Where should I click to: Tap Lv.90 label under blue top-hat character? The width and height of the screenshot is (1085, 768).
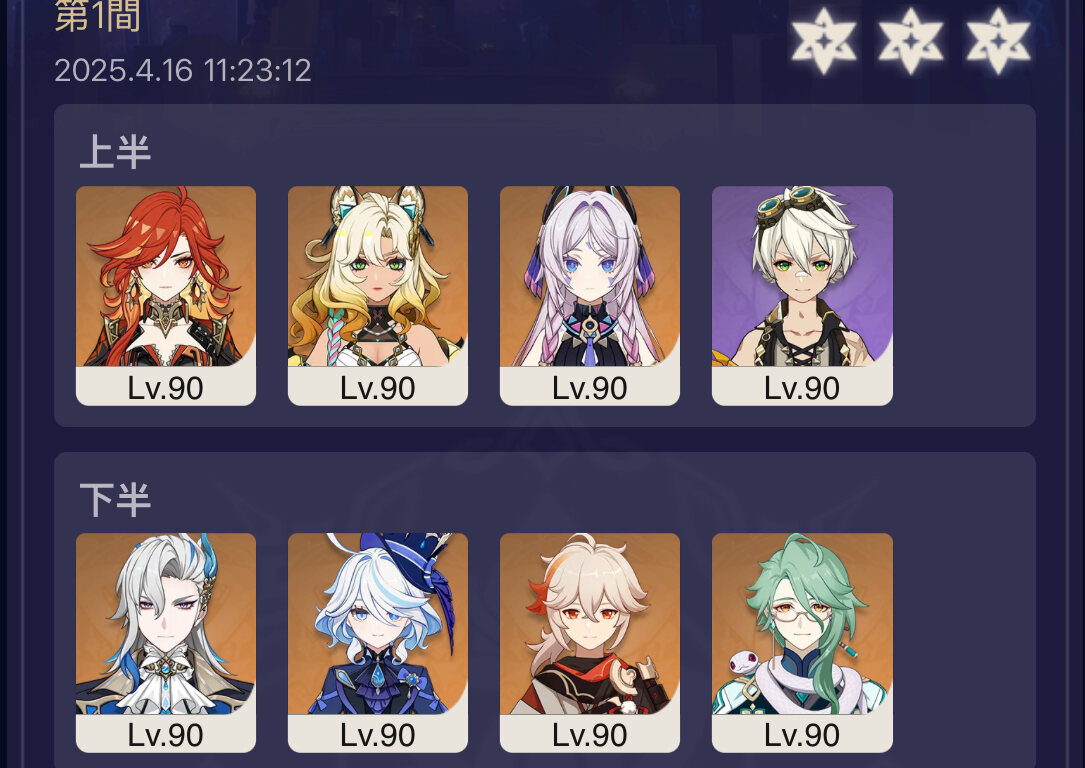(378, 735)
